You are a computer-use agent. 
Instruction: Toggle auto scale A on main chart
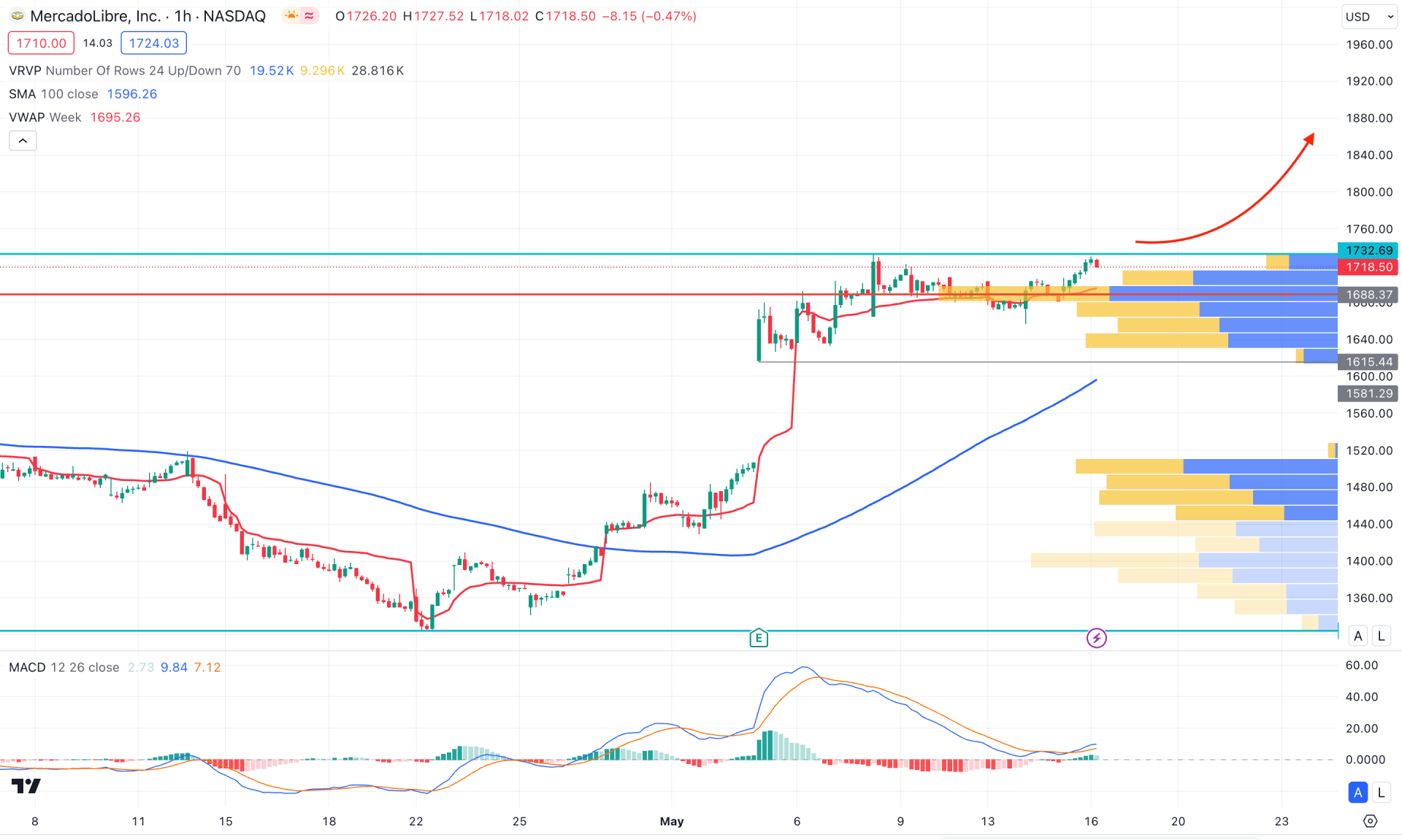(1358, 636)
